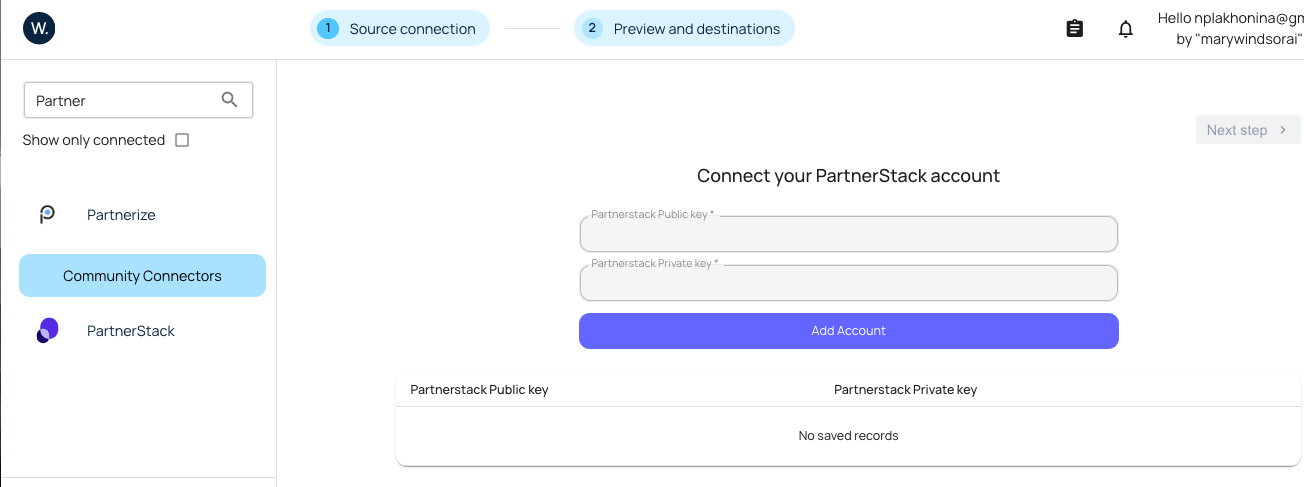
Task: Open the Hello nplakhonina user account
Action: 1230,28
